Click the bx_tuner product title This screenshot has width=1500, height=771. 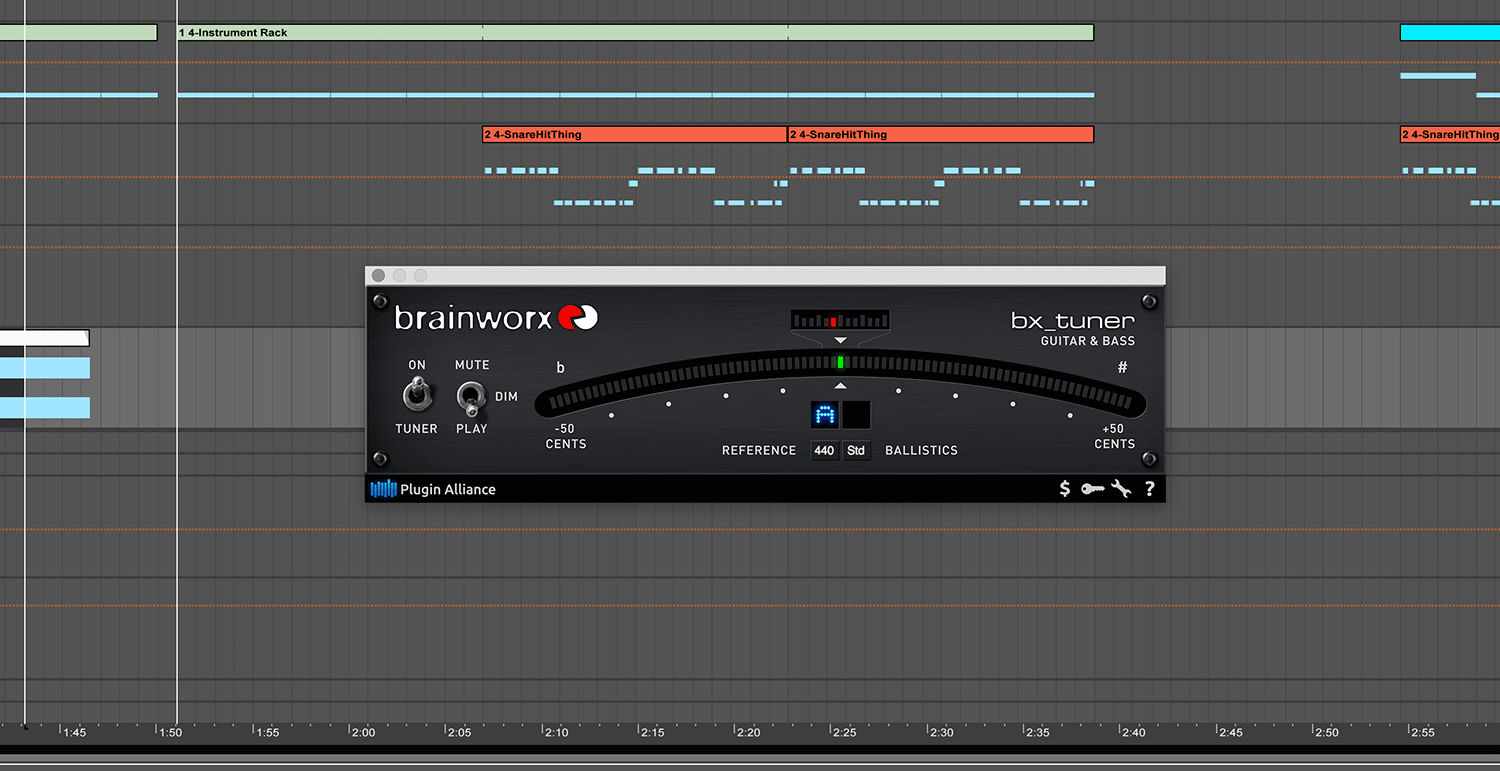pyautogui.click(x=1073, y=321)
